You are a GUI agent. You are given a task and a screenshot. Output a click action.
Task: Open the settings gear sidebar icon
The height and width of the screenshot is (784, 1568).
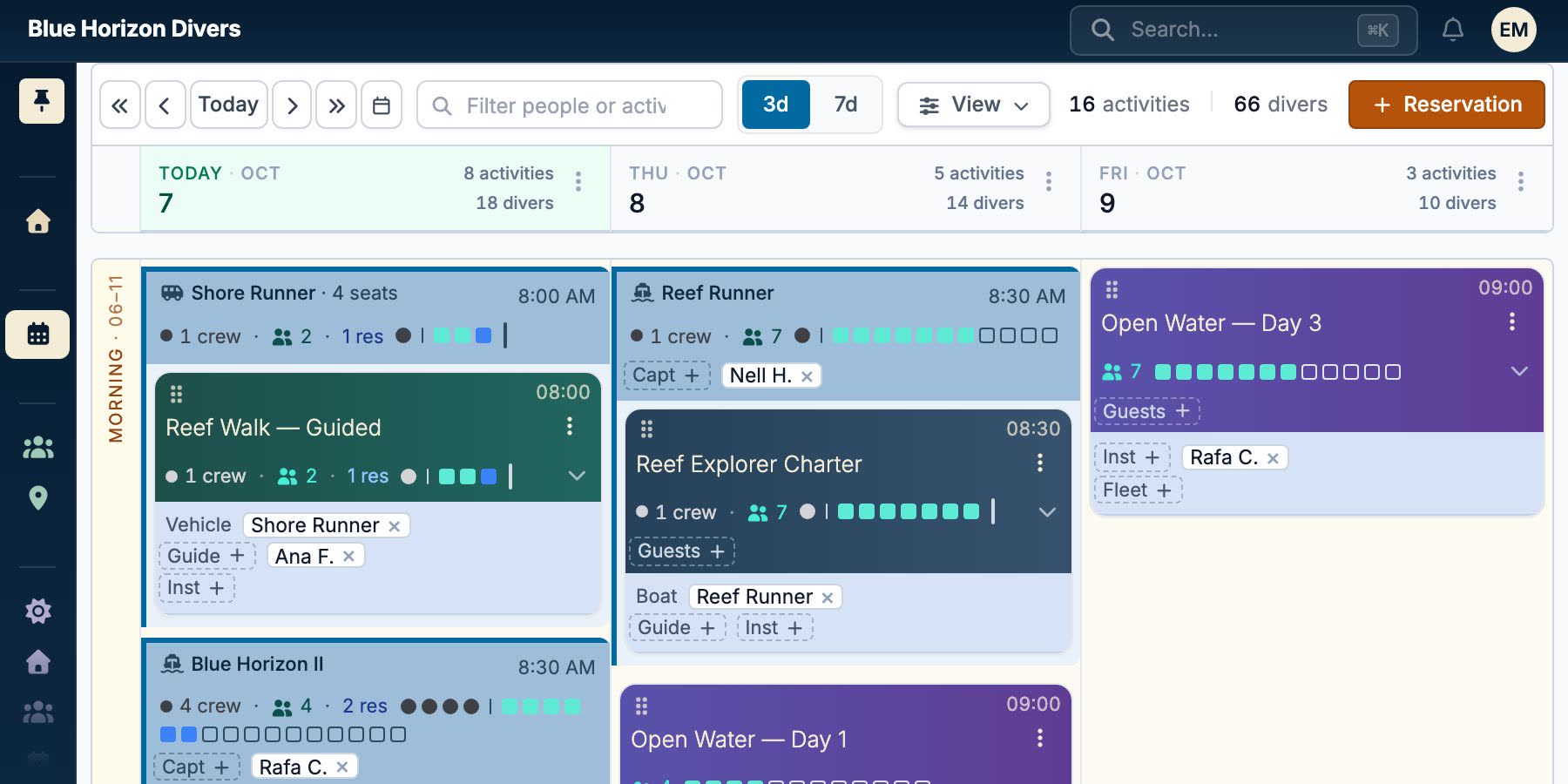tap(37, 612)
